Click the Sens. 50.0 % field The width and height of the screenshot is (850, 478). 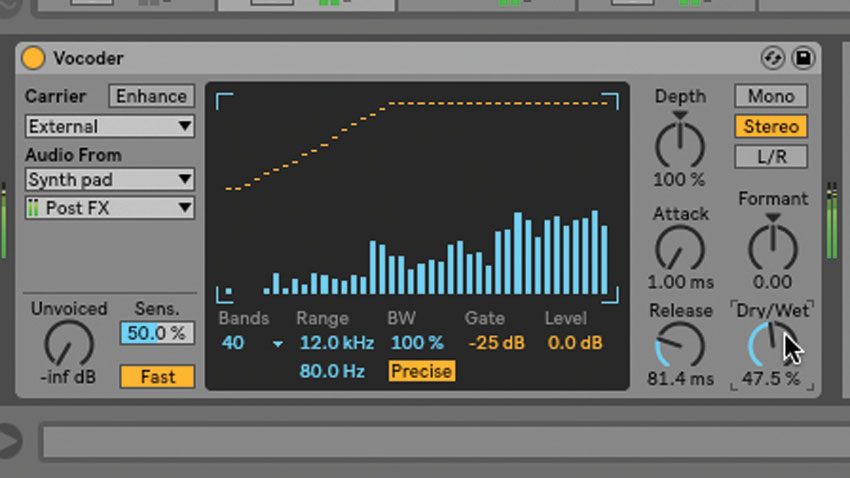(157, 333)
